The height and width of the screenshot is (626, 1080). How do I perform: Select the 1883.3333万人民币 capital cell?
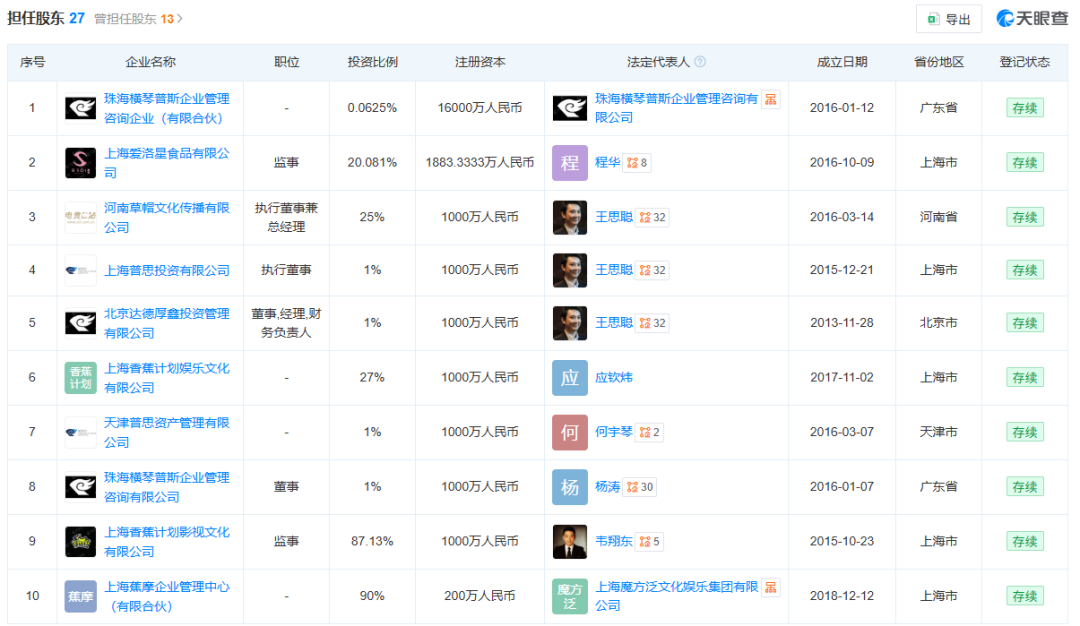click(x=480, y=163)
